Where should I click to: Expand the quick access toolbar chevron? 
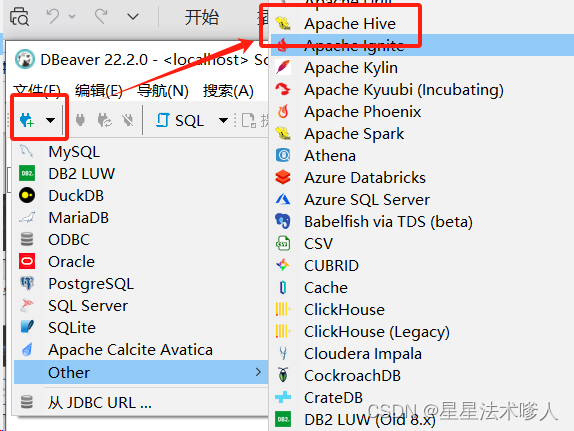tap(133, 17)
